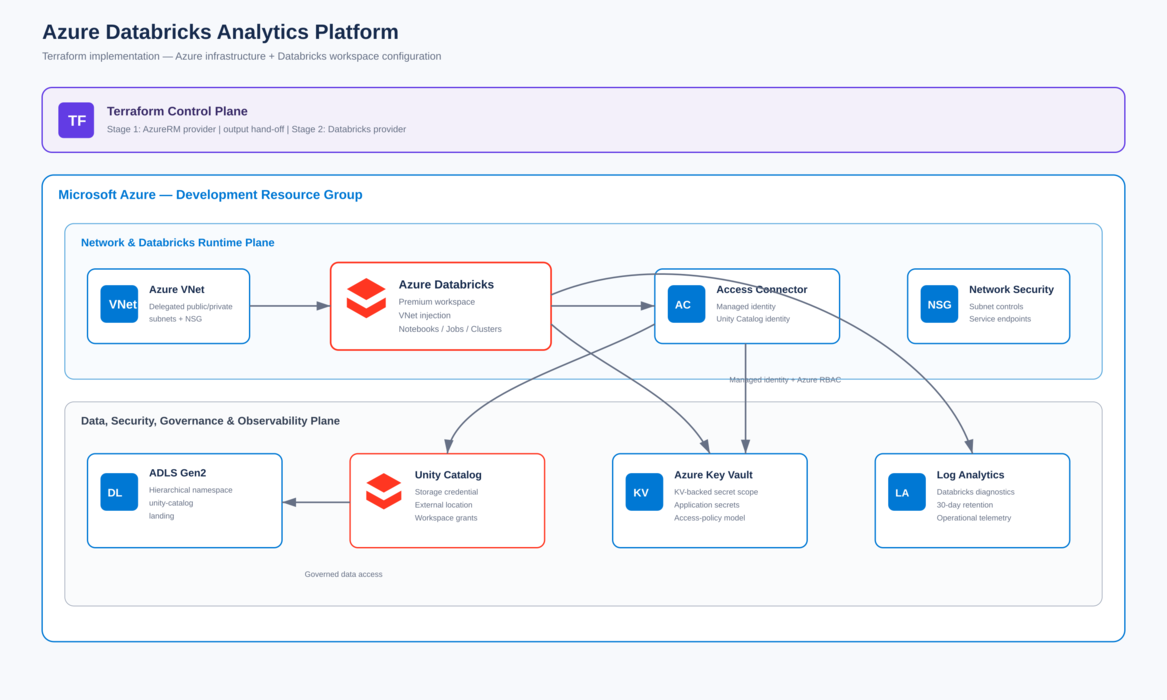Select the Access Connector card title
The height and width of the screenshot is (700, 1167).
[761, 289]
